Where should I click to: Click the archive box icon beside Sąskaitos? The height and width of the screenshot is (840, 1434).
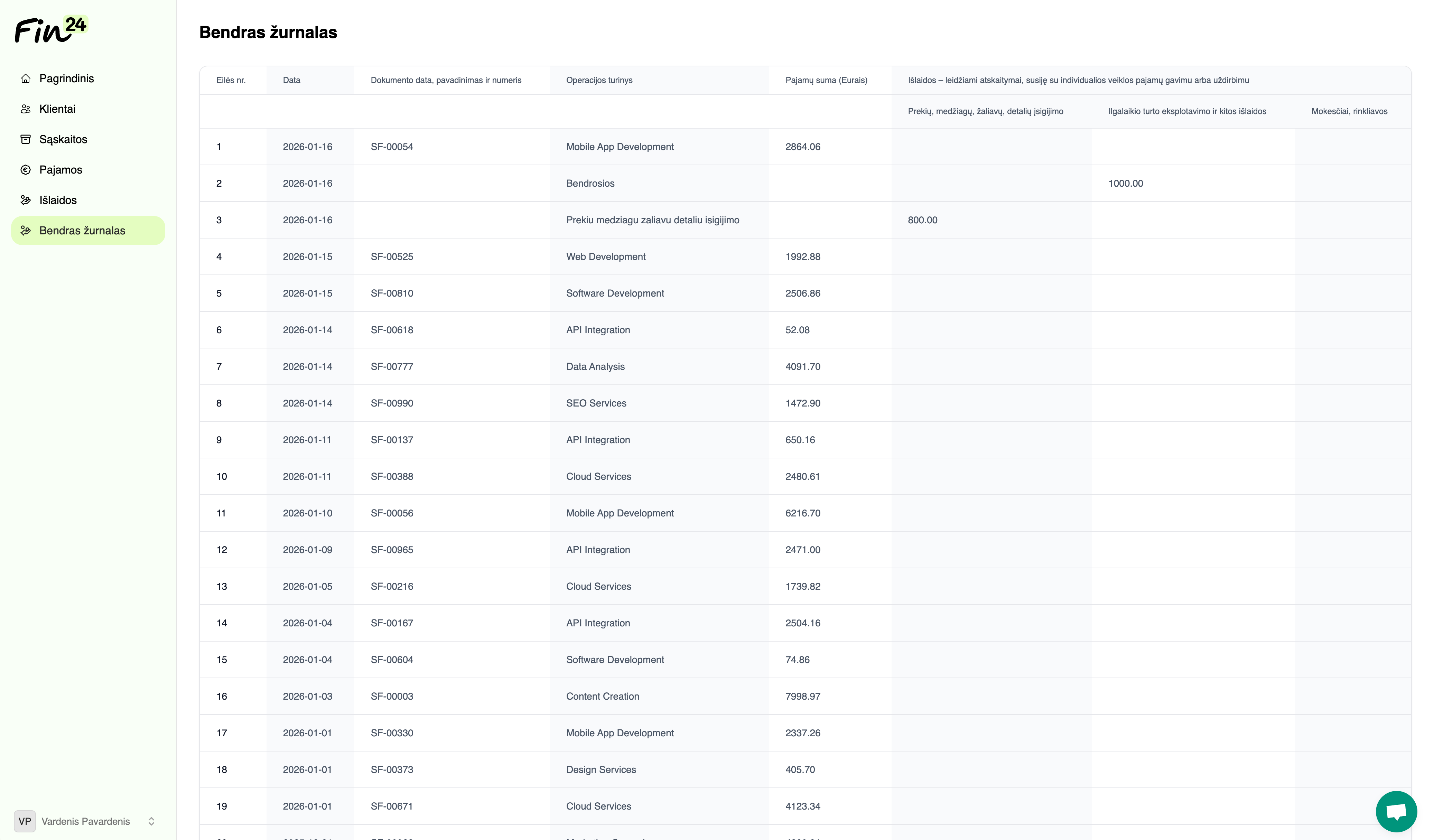point(26,139)
